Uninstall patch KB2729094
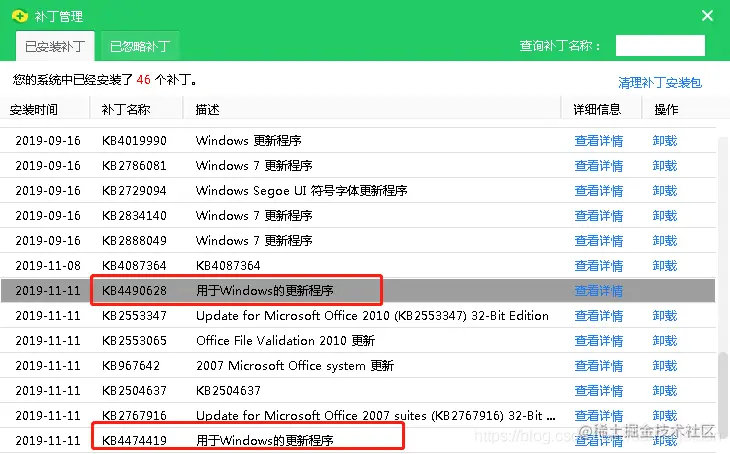This screenshot has width=730, height=454. (x=664, y=191)
